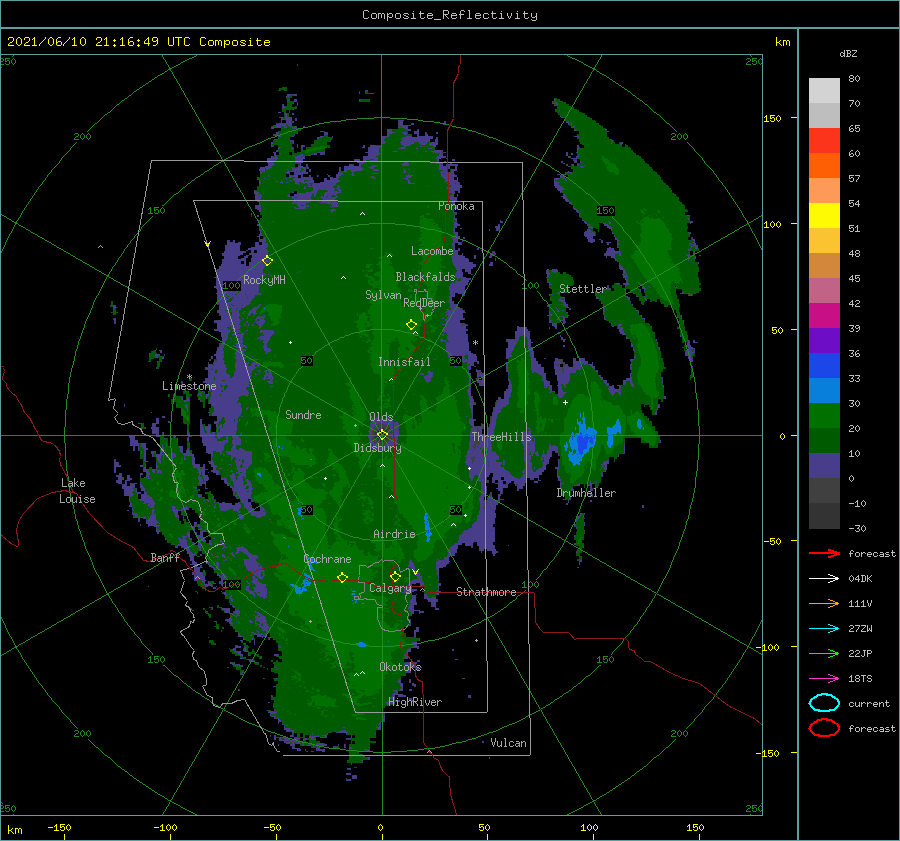900x841 pixels.
Task: Click the bright red swatch in dBZ legend
Action: [x=824, y=141]
